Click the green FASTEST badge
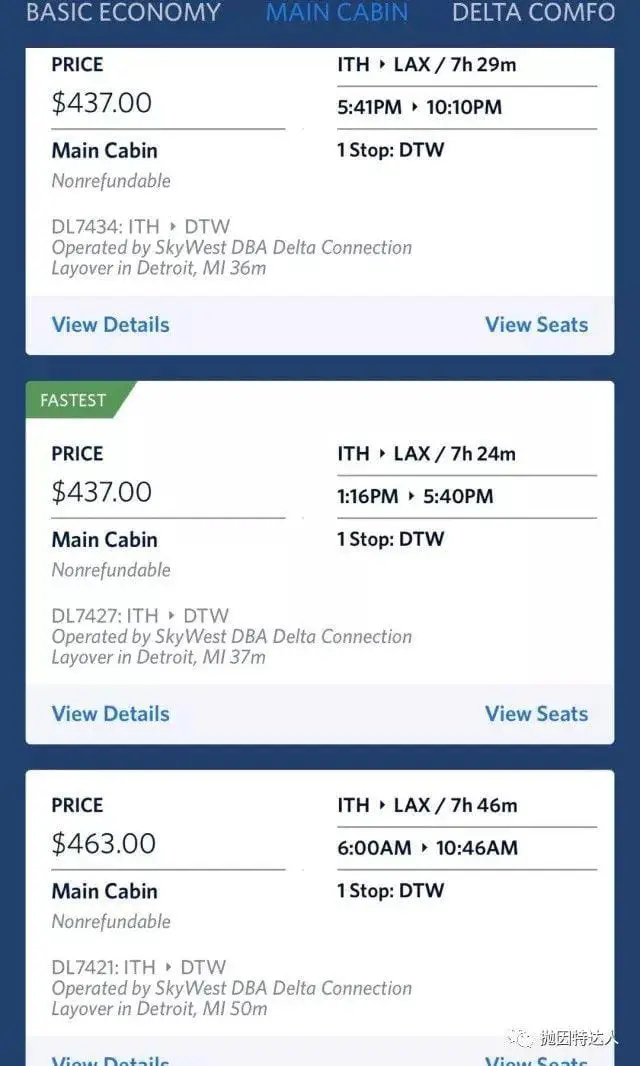The width and height of the screenshot is (640, 1066). [x=74, y=400]
